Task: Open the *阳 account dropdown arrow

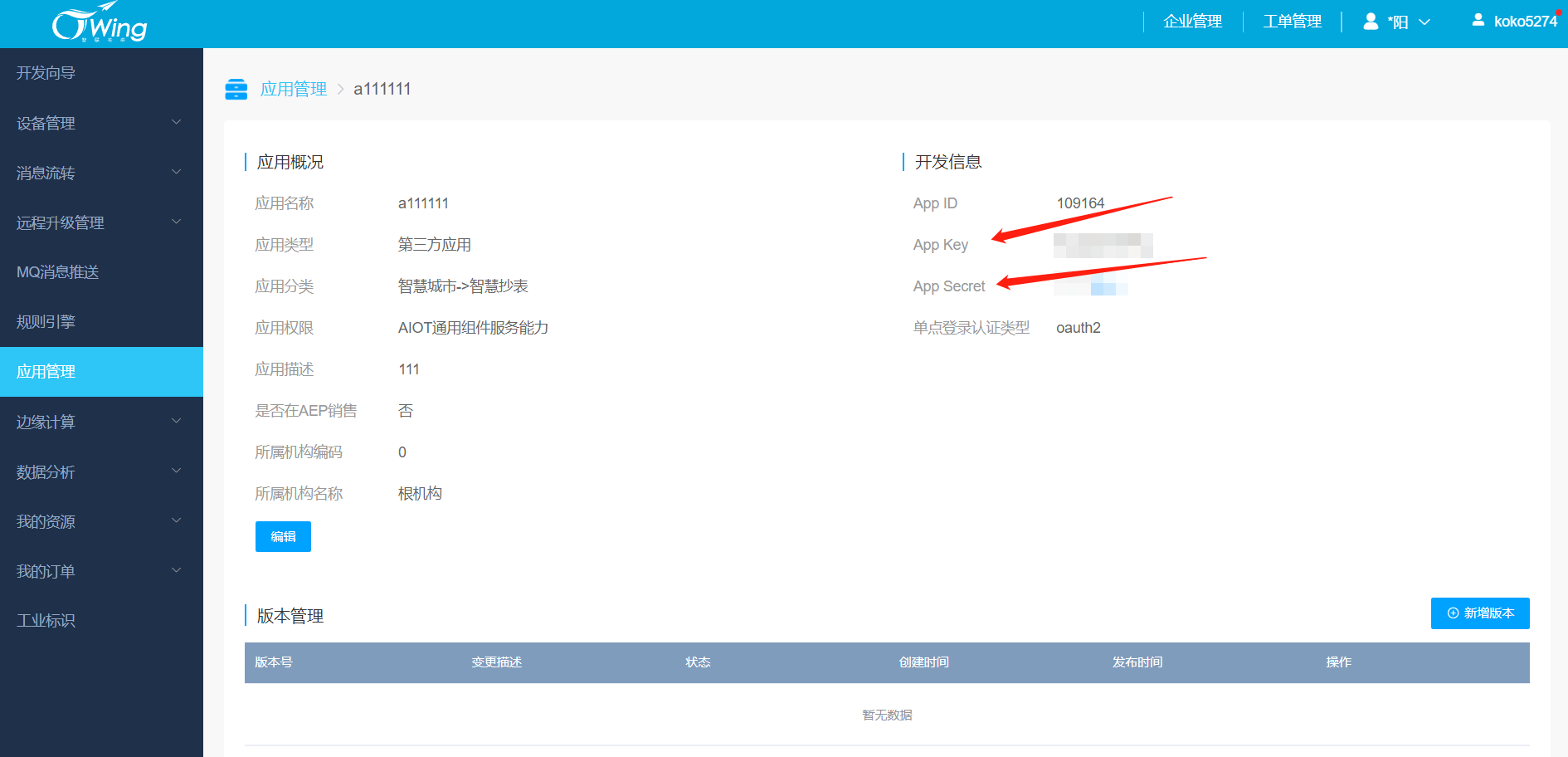Action: pos(1424,22)
